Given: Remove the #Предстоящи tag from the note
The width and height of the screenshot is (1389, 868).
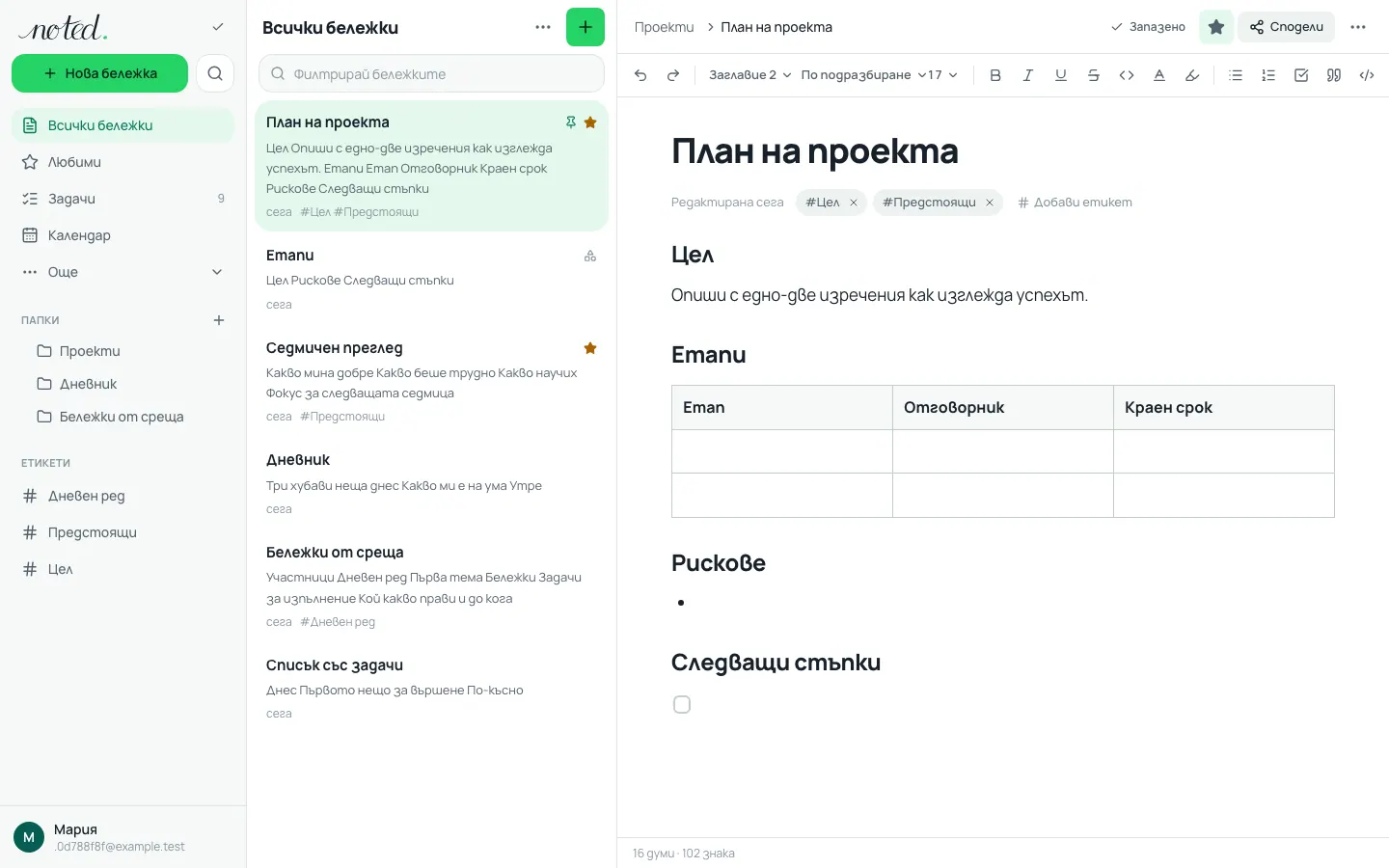Looking at the screenshot, I should (x=990, y=203).
